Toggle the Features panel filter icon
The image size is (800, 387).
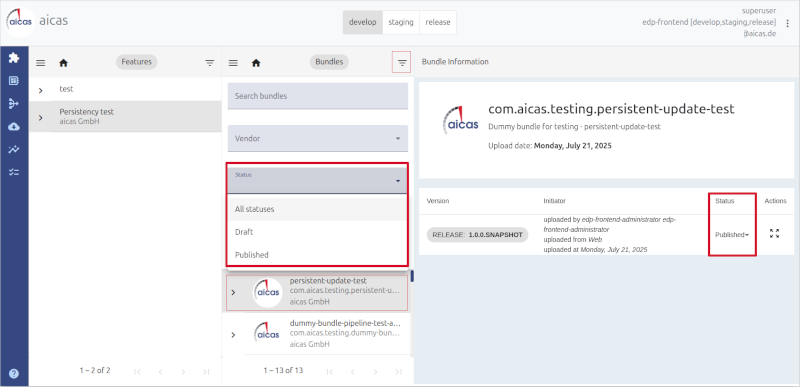[x=210, y=63]
